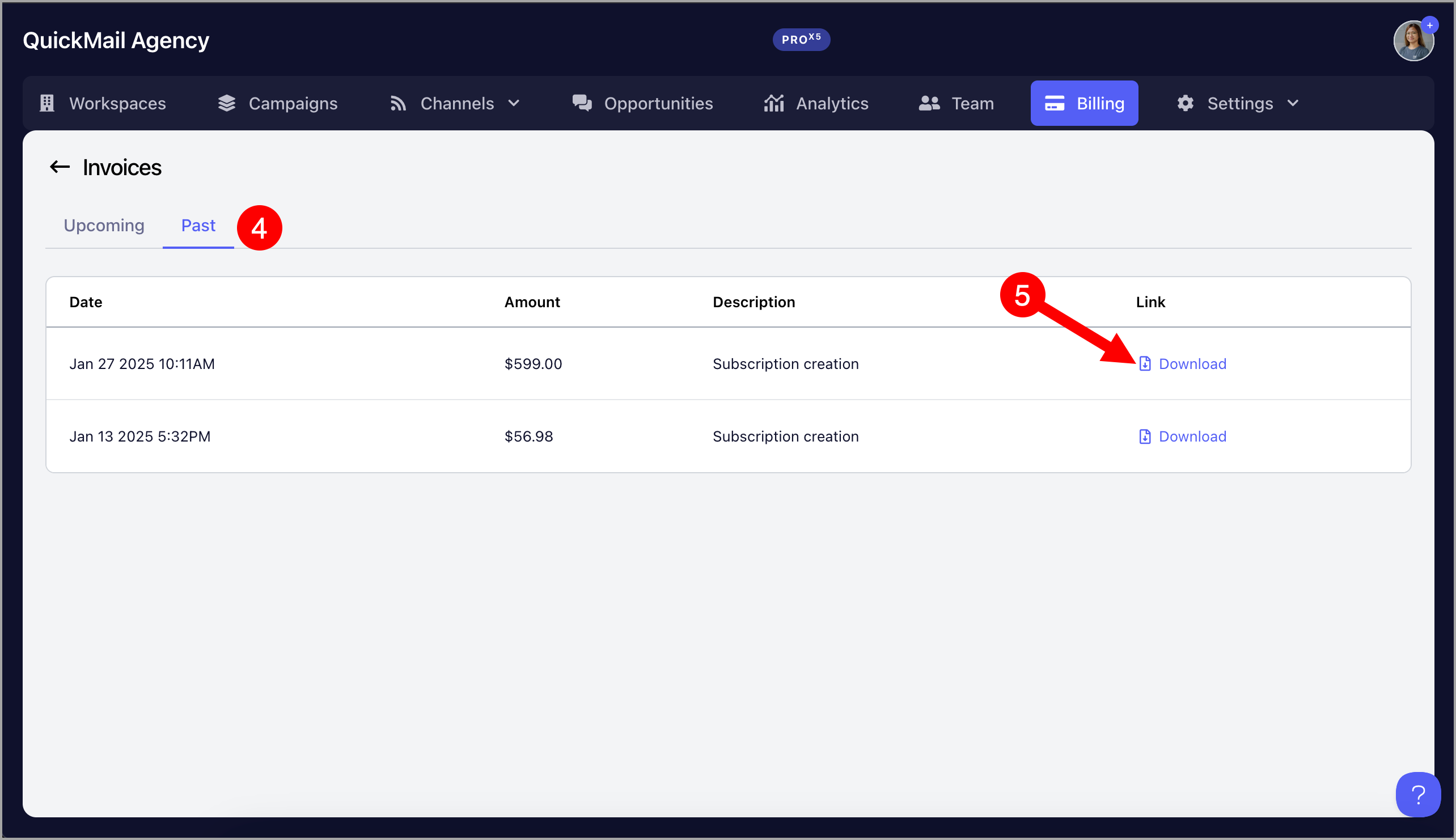Click the Billing credit card icon

1055,103
